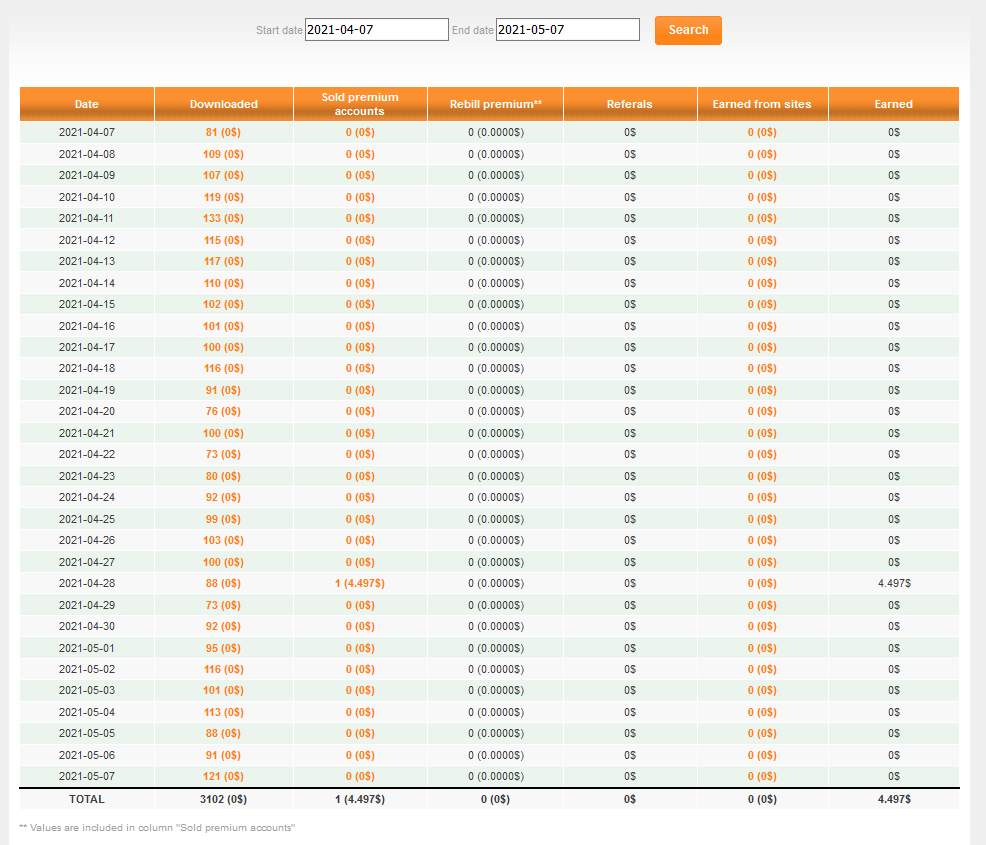This screenshot has width=986, height=845.
Task: Open the 121 (0$) downloads link for 2021-05-07
Action: coord(223,776)
